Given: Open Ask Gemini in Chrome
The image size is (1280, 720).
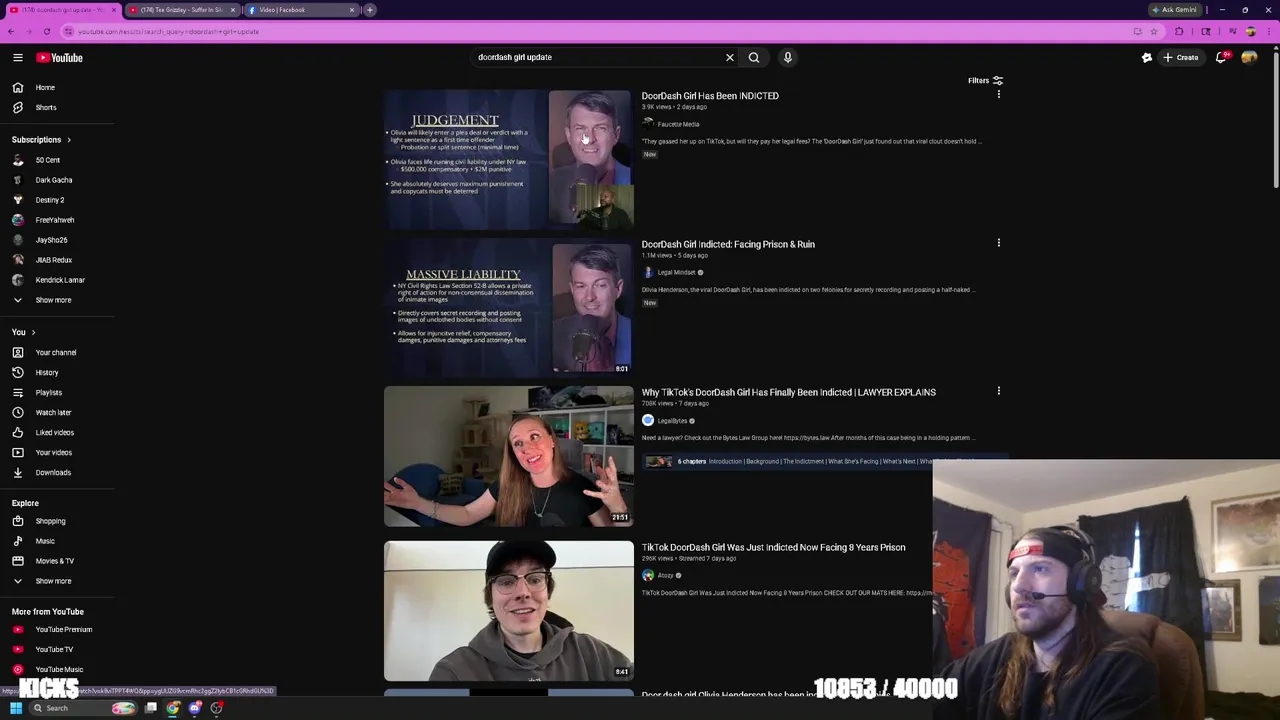Looking at the screenshot, I should (x=1175, y=10).
